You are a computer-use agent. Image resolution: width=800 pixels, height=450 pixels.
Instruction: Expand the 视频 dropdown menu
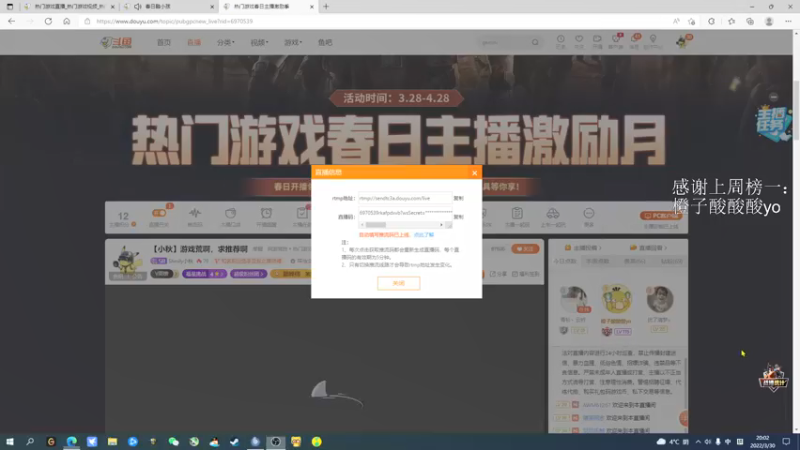click(259, 42)
